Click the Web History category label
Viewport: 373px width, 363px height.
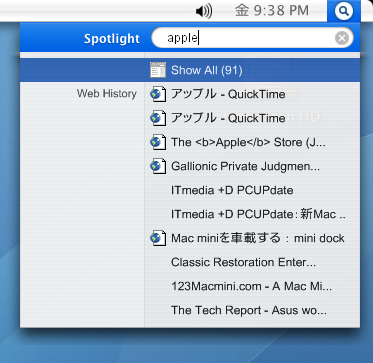point(107,94)
